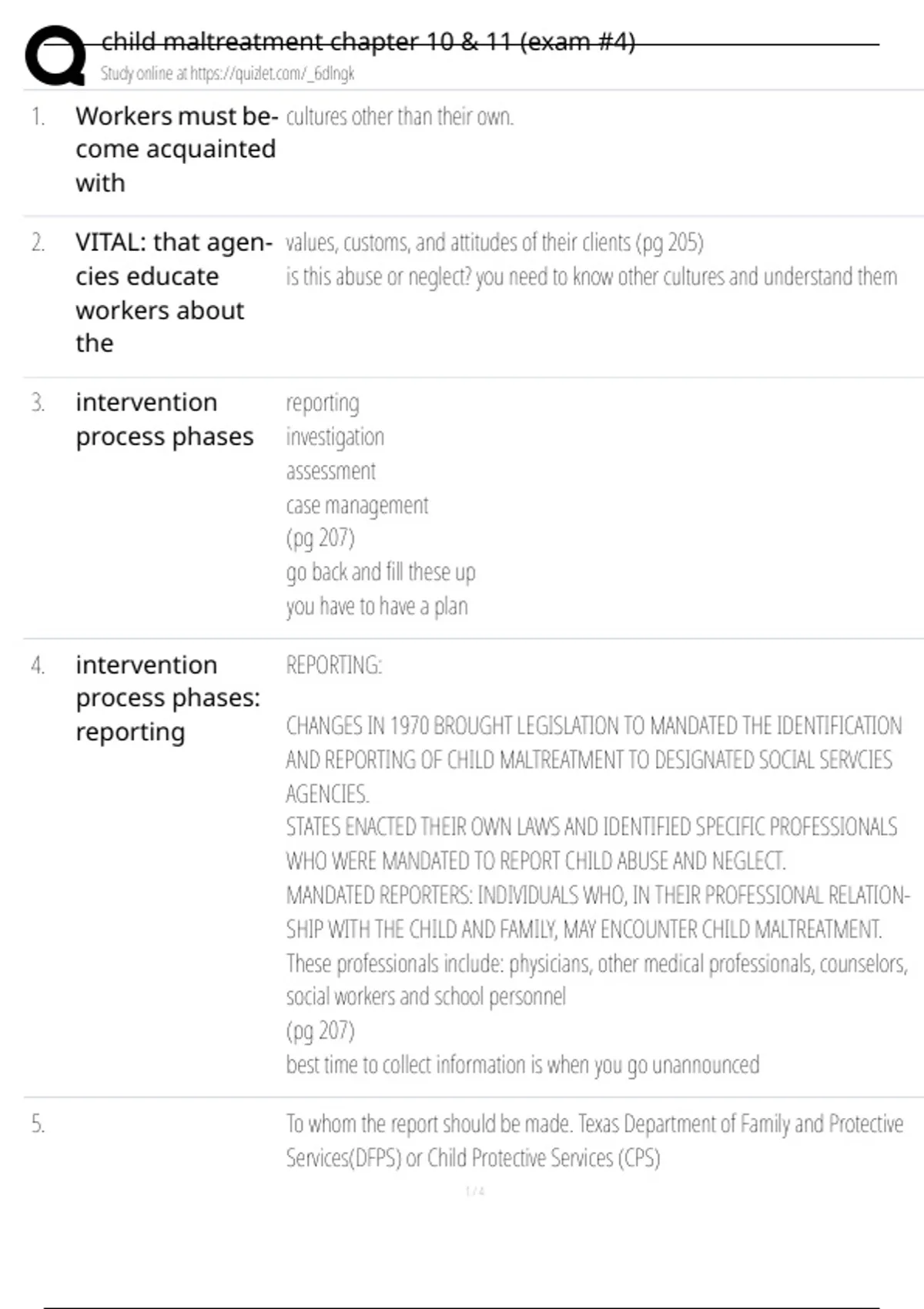Click the Quizlet Q logo icon
The height and width of the screenshot is (1309, 924).
(55, 55)
